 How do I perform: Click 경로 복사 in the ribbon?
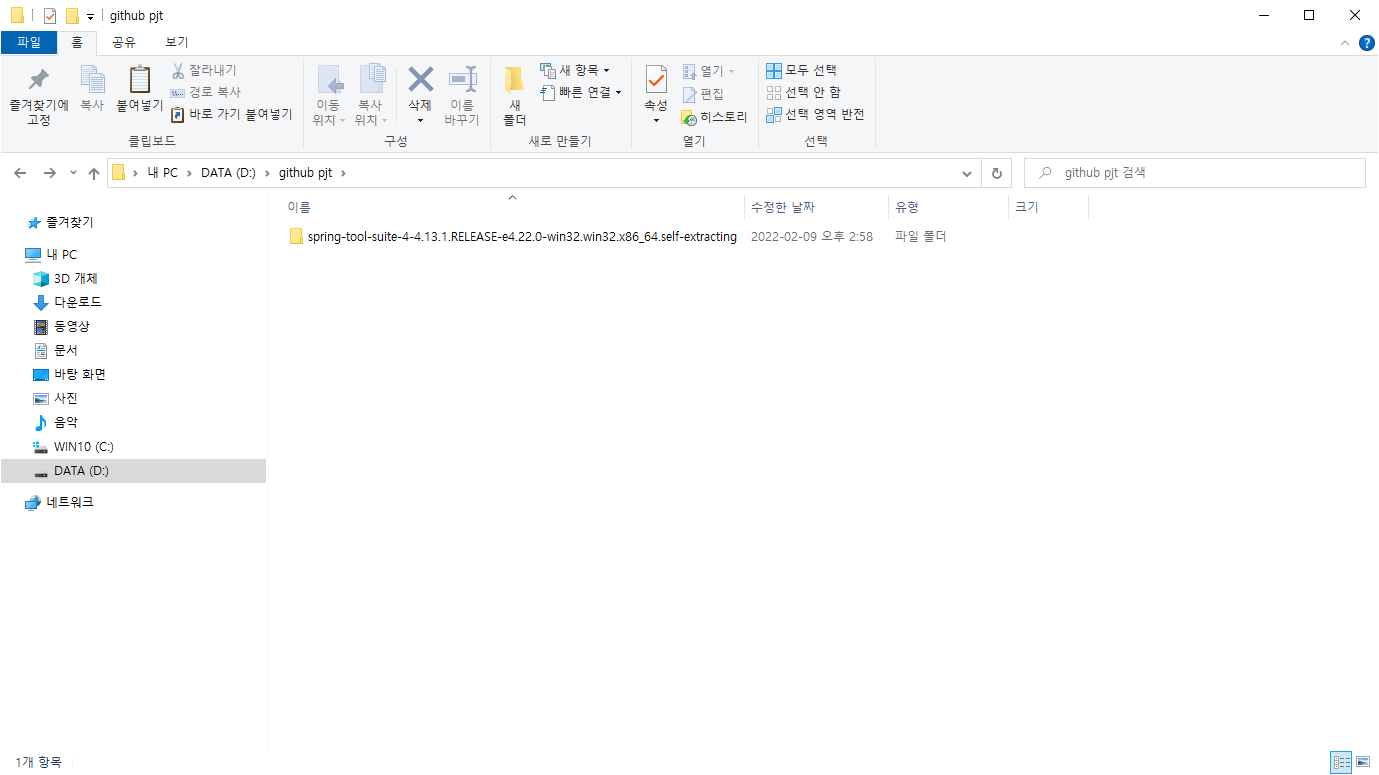[206, 92]
